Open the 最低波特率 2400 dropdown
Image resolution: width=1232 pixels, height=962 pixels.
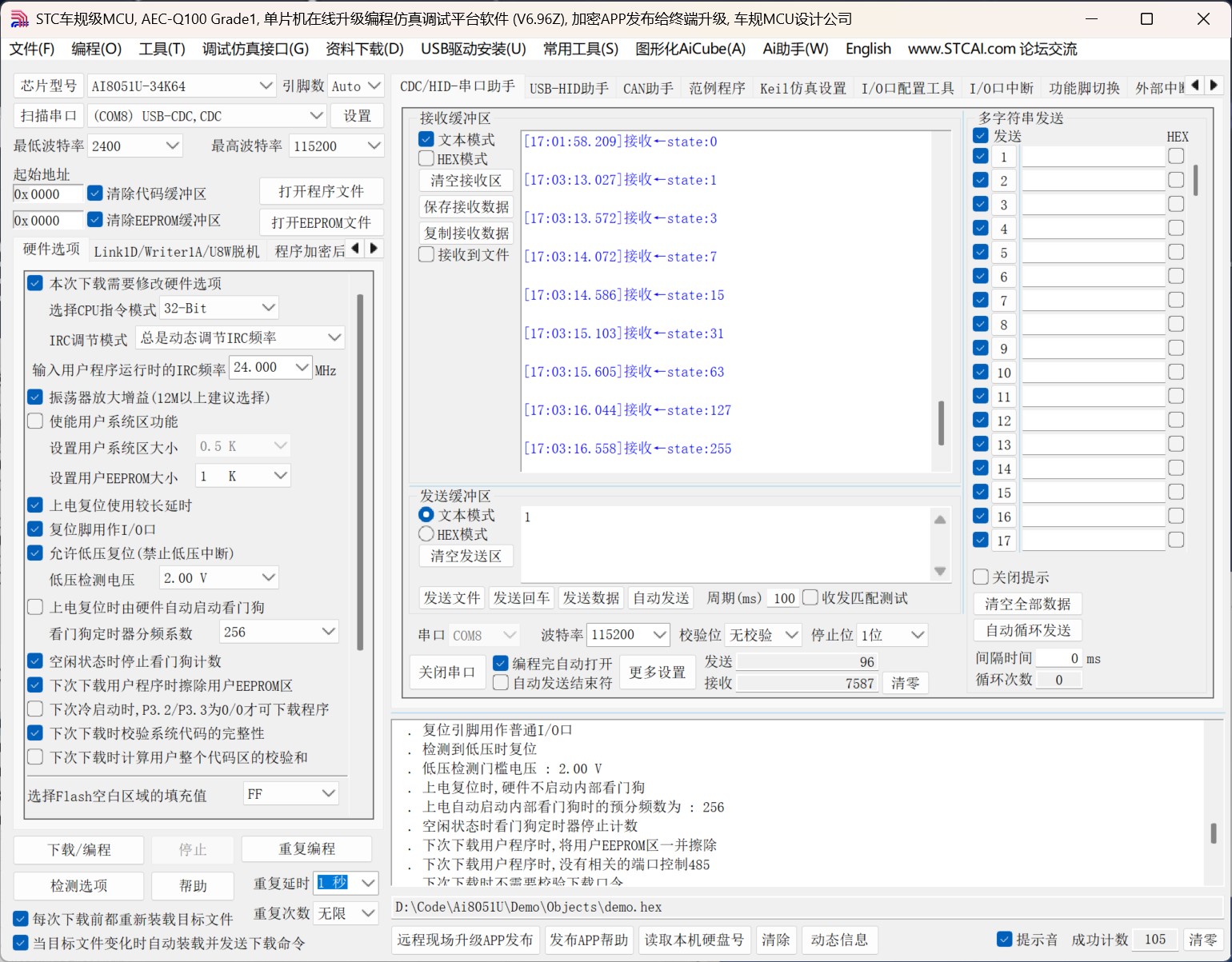tap(172, 146)
